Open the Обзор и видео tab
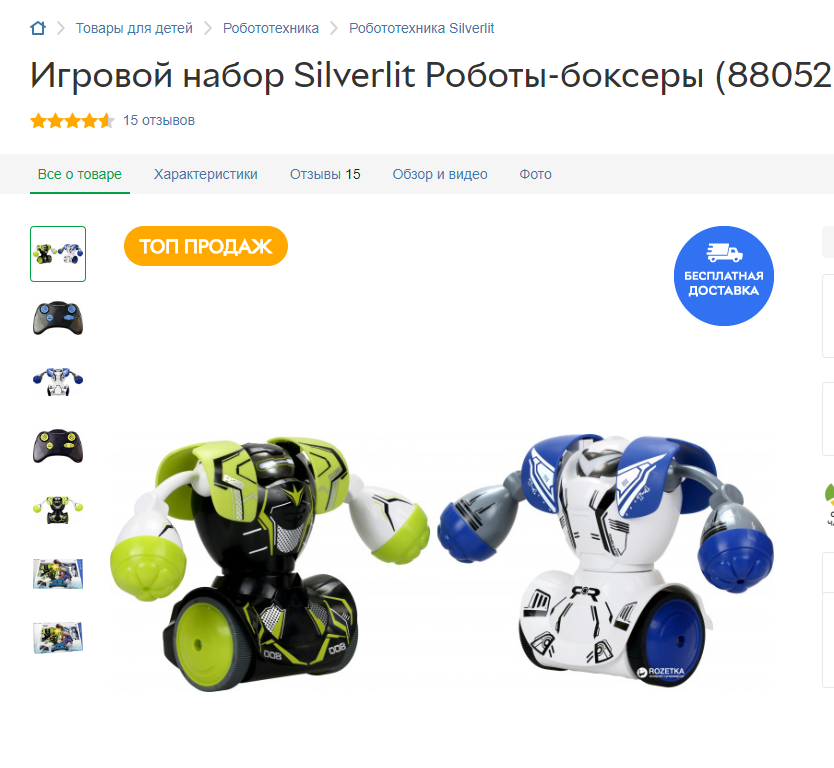This screenshot has width=834, height=768. click(x=440, y=174)
